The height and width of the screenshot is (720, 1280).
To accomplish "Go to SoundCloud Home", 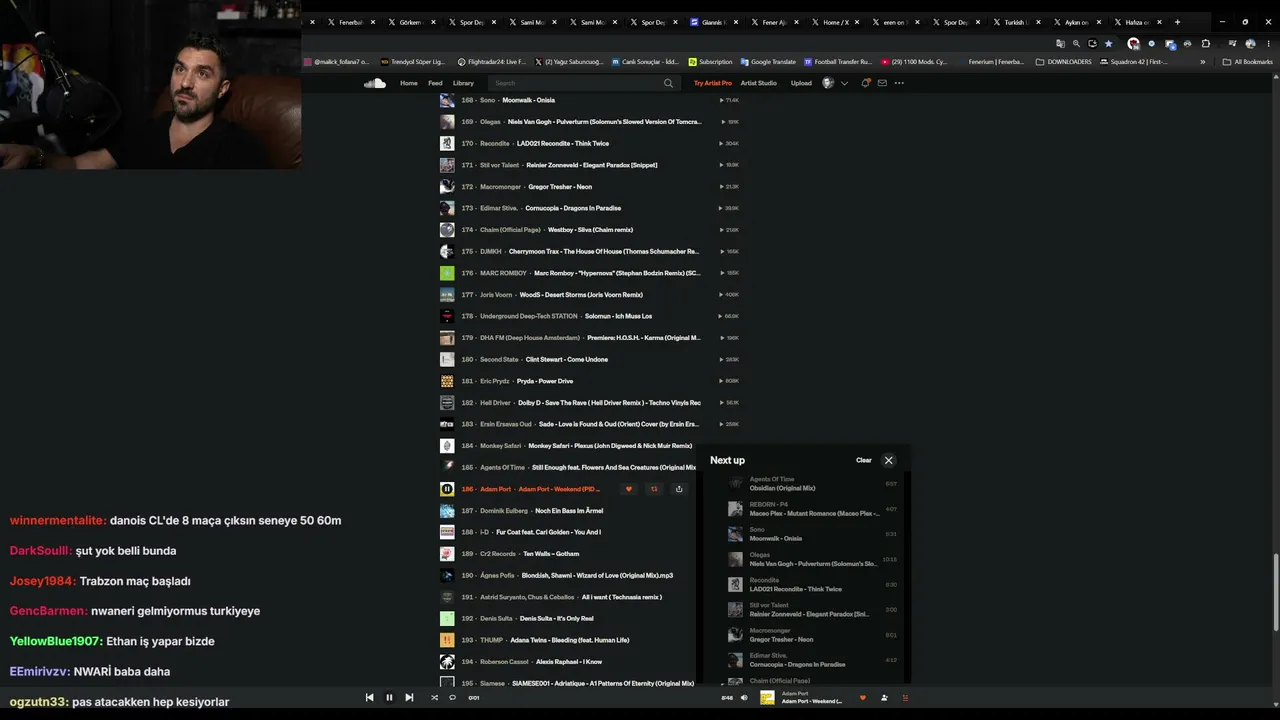I will [x=409, y=83].
